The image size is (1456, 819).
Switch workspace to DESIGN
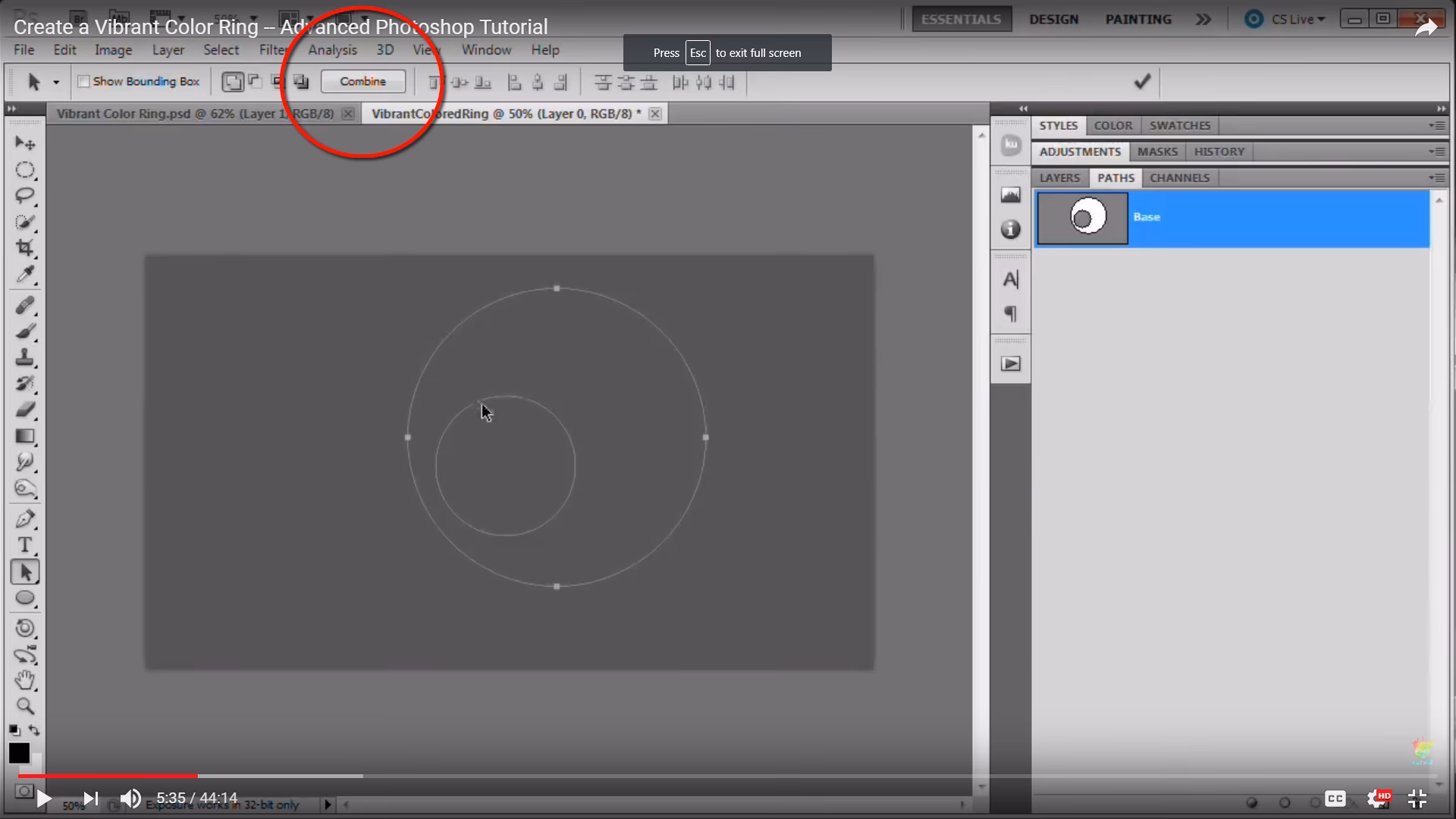tap(1054, 19)
